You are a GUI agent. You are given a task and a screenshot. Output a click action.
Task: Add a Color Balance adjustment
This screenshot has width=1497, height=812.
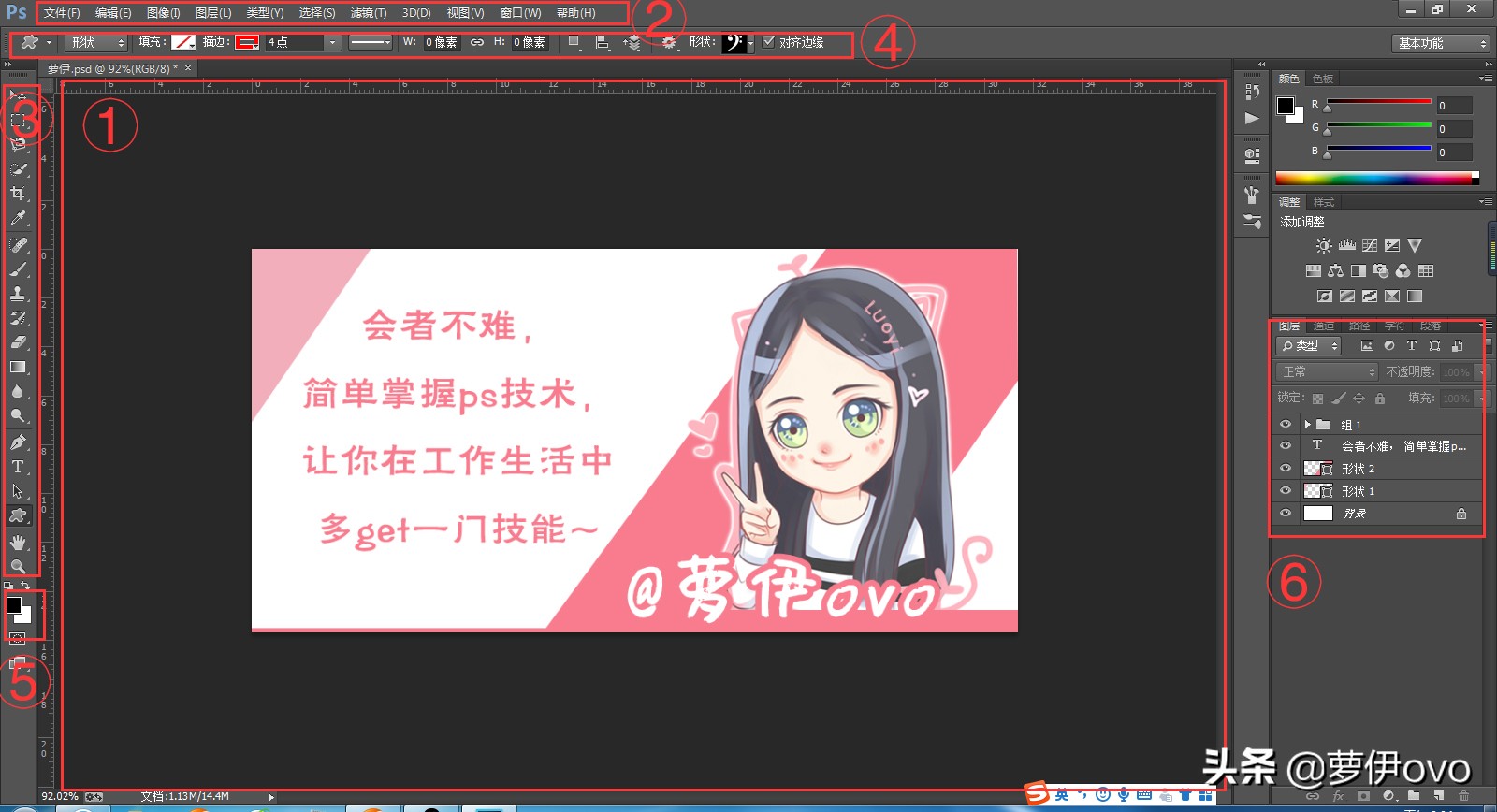point(1336,271)
